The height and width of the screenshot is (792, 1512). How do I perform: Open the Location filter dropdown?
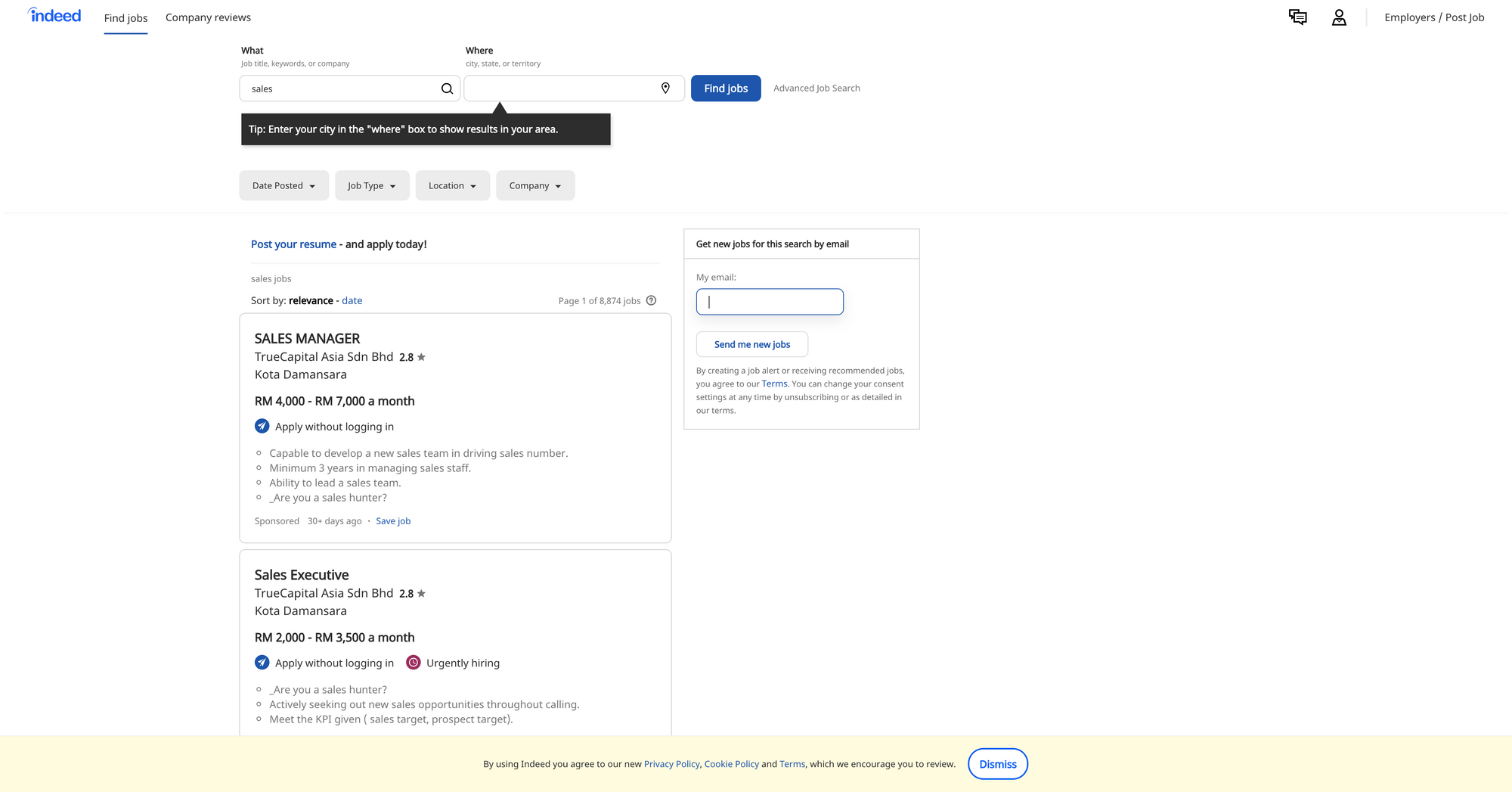[x=452, y=185]
